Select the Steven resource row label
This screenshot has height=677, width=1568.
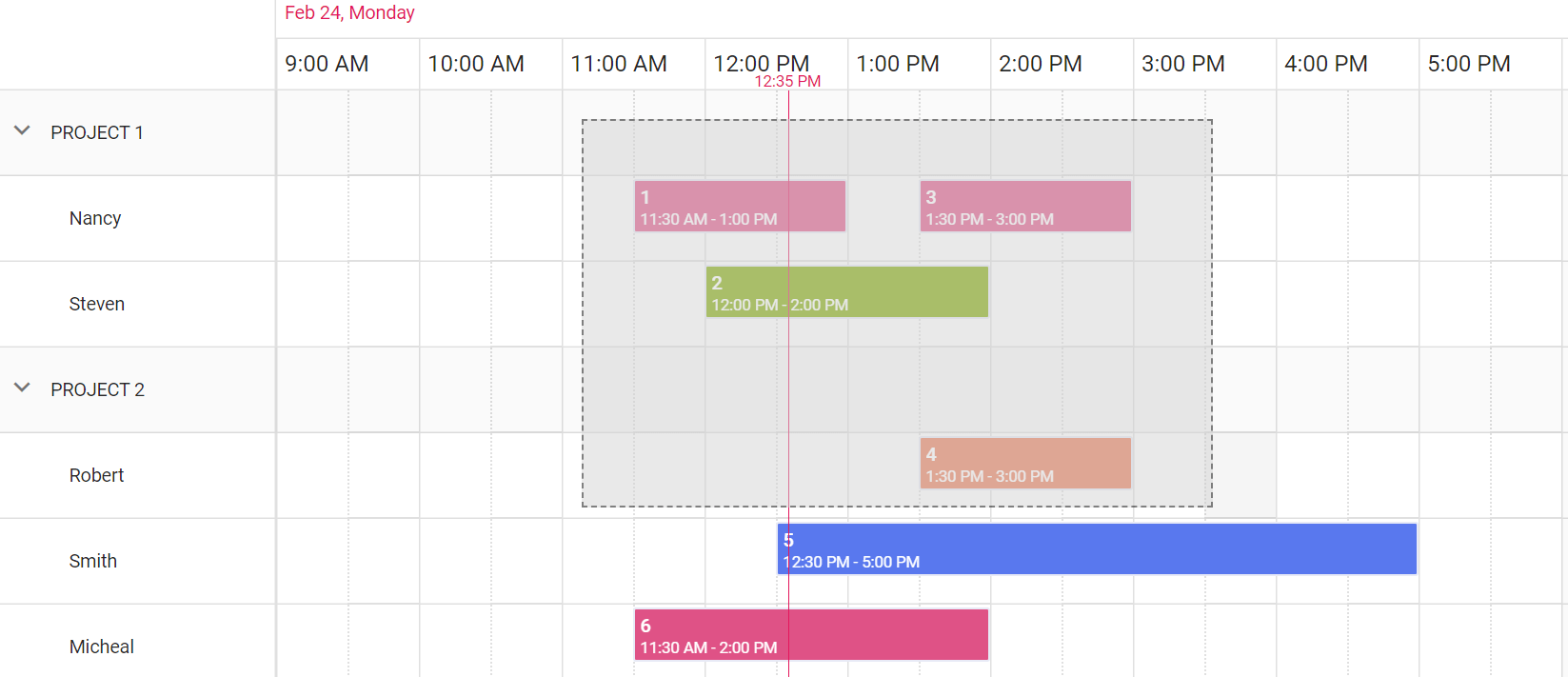point(96,304)
